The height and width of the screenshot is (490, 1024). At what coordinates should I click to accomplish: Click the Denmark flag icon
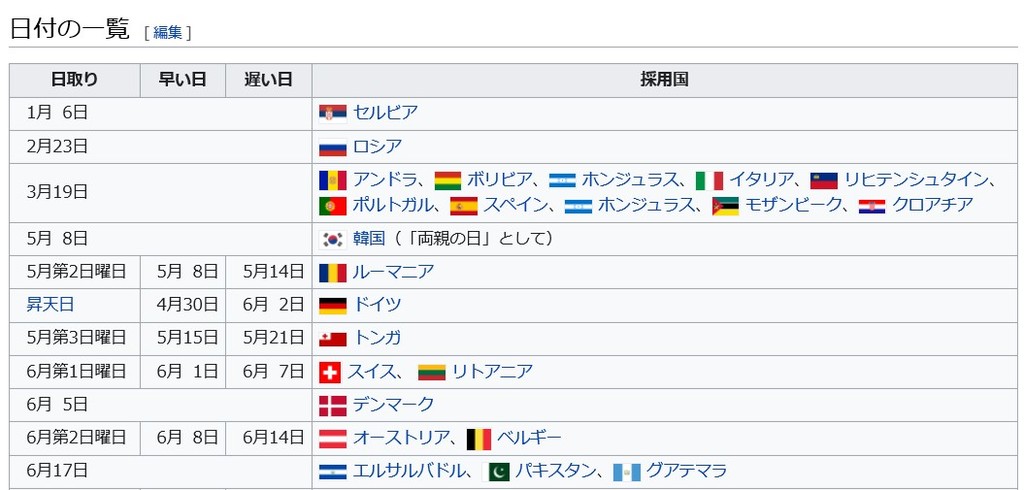[332, 406]
